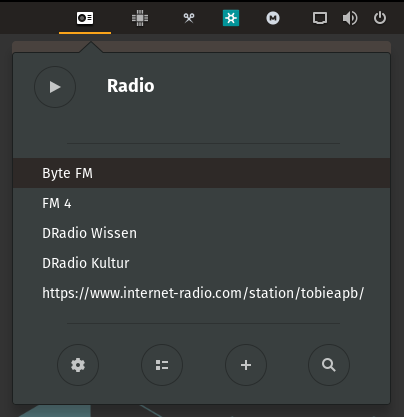The width and height of the screenshot is (404, 417).
Task: Select the Byte FM station
Action: tap(201, 173)
